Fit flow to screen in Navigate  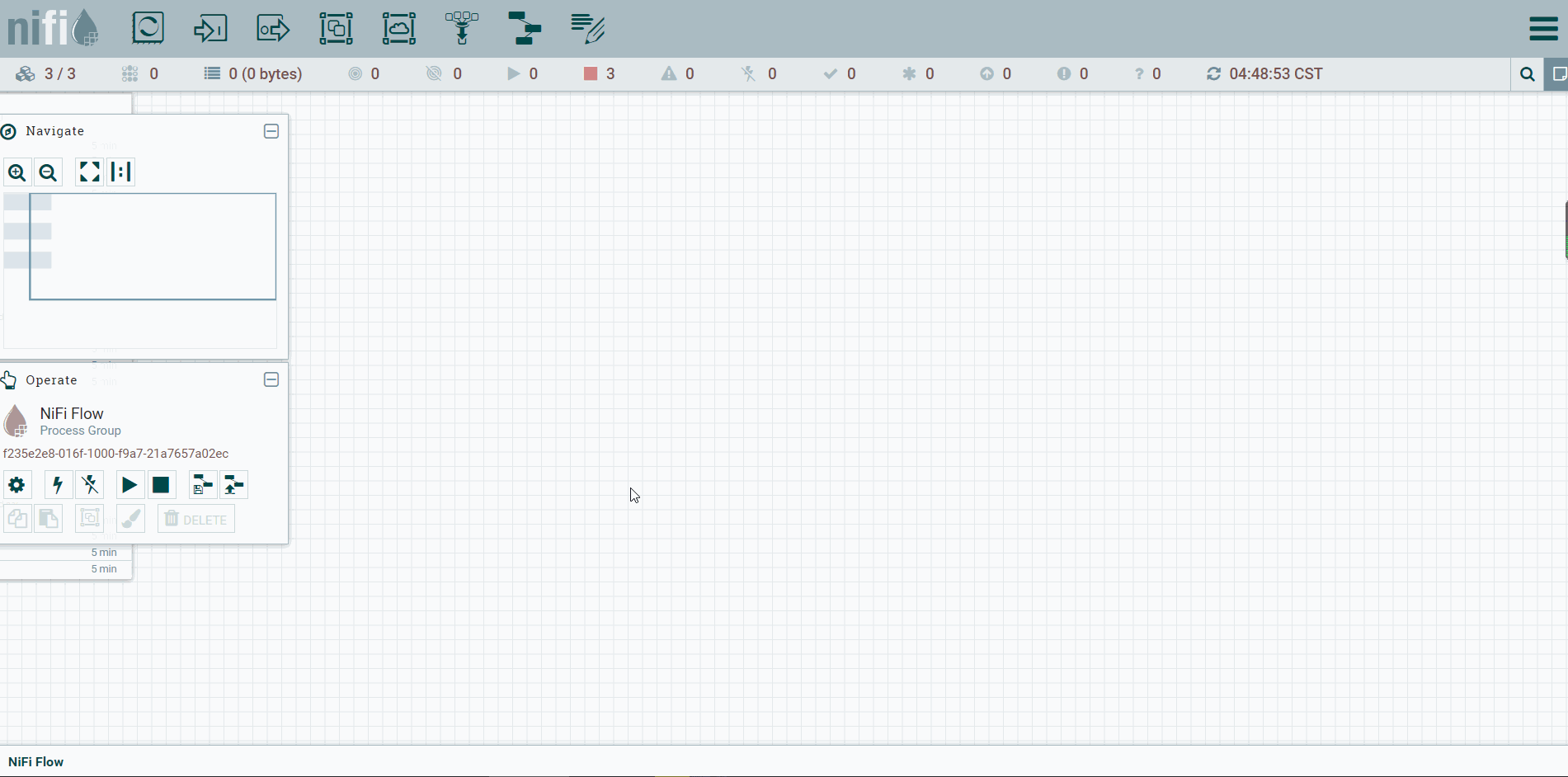pyautogui.click(x=89, y=172)
